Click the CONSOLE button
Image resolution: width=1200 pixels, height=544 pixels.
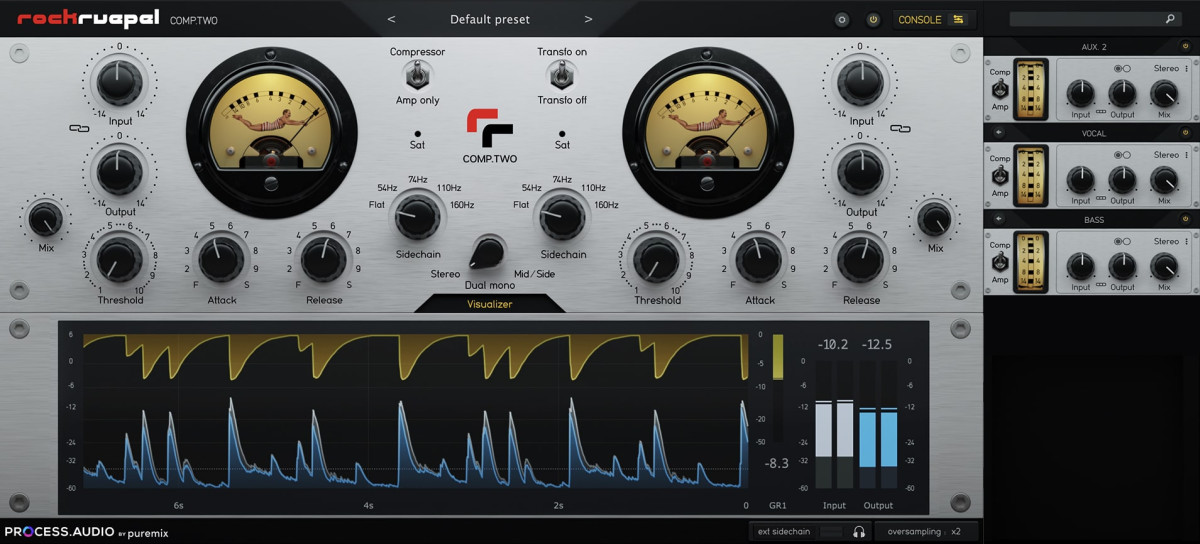point(932,19)
